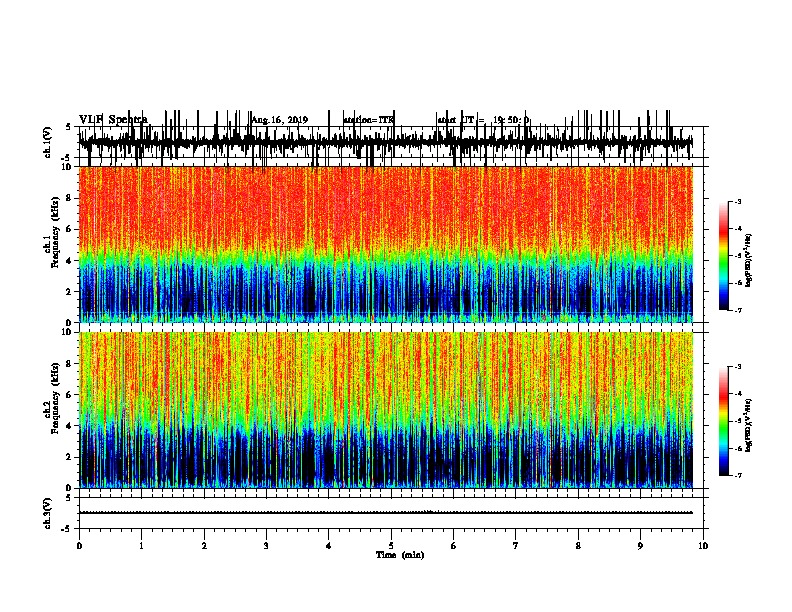Click the "ch.3(V)" y-axis label
Screen dimensions: 792x612
pos(48,513)
